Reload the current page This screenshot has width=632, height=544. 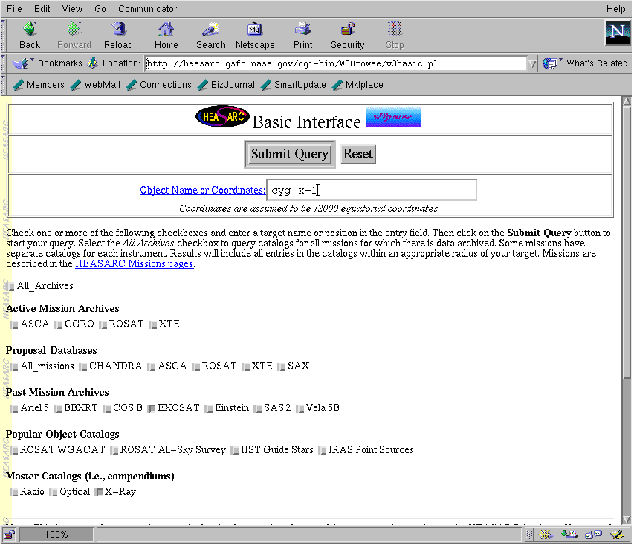tap(118, 35)
